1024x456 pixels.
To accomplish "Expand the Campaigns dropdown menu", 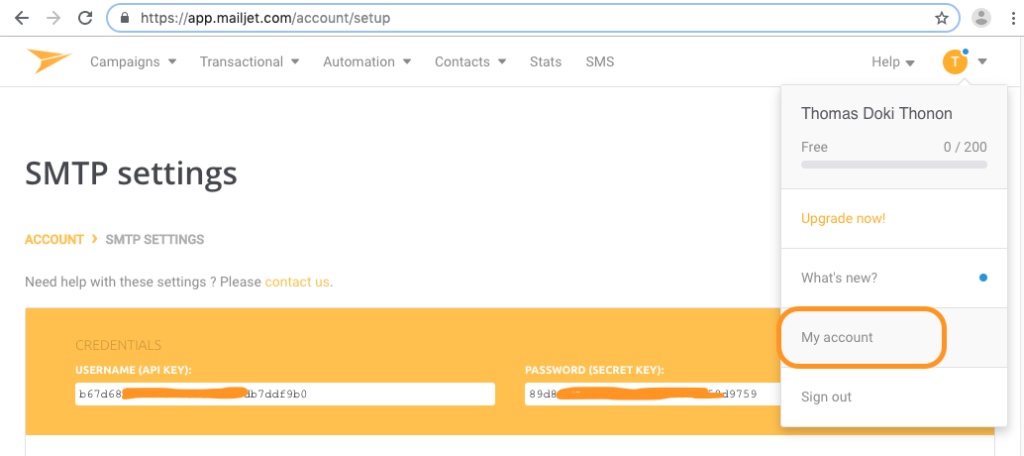I will [x=133, y=62].
